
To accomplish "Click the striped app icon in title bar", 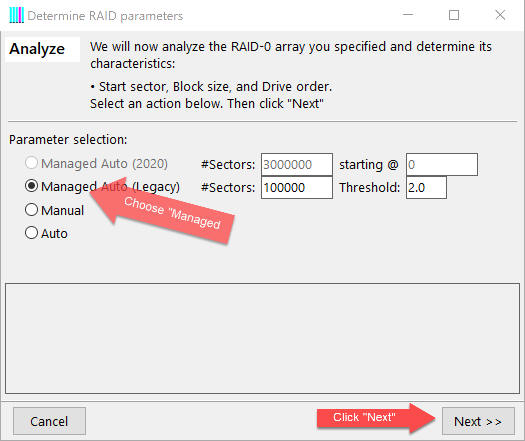I will tap(16, 15).
